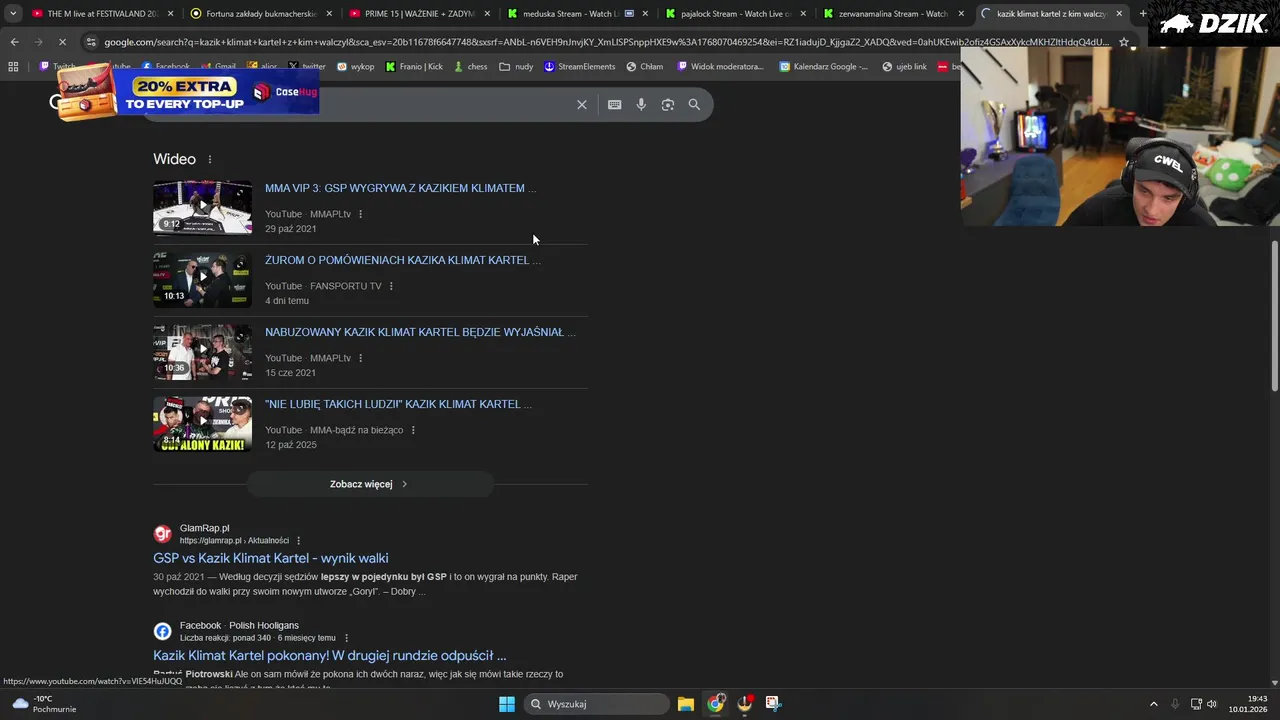The image size is (1280, 720).
Task: Open the apps grid in bookmarks bar
Action: (x=13, y=67)
